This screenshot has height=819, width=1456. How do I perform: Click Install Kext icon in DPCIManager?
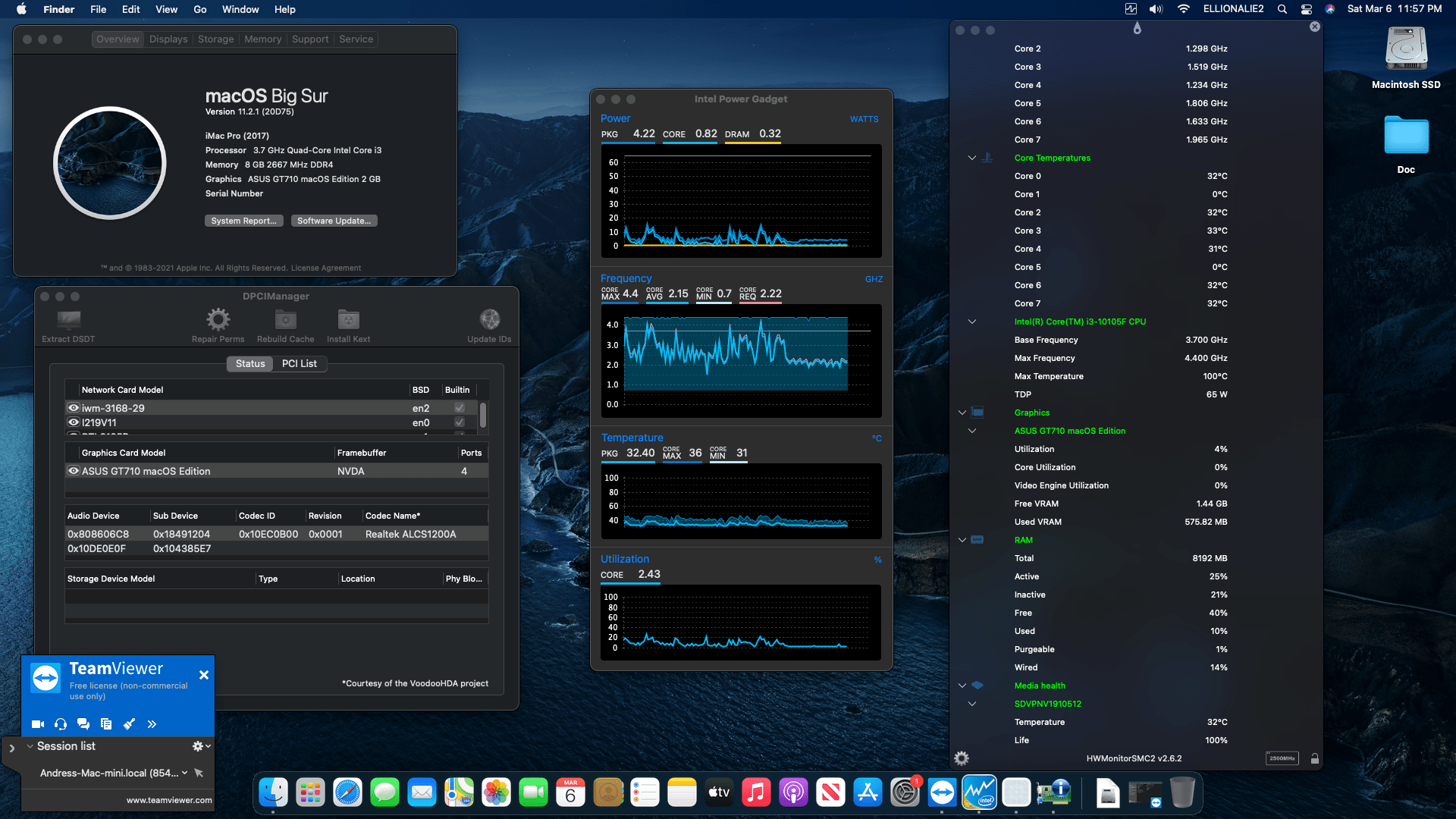(348, 319)
